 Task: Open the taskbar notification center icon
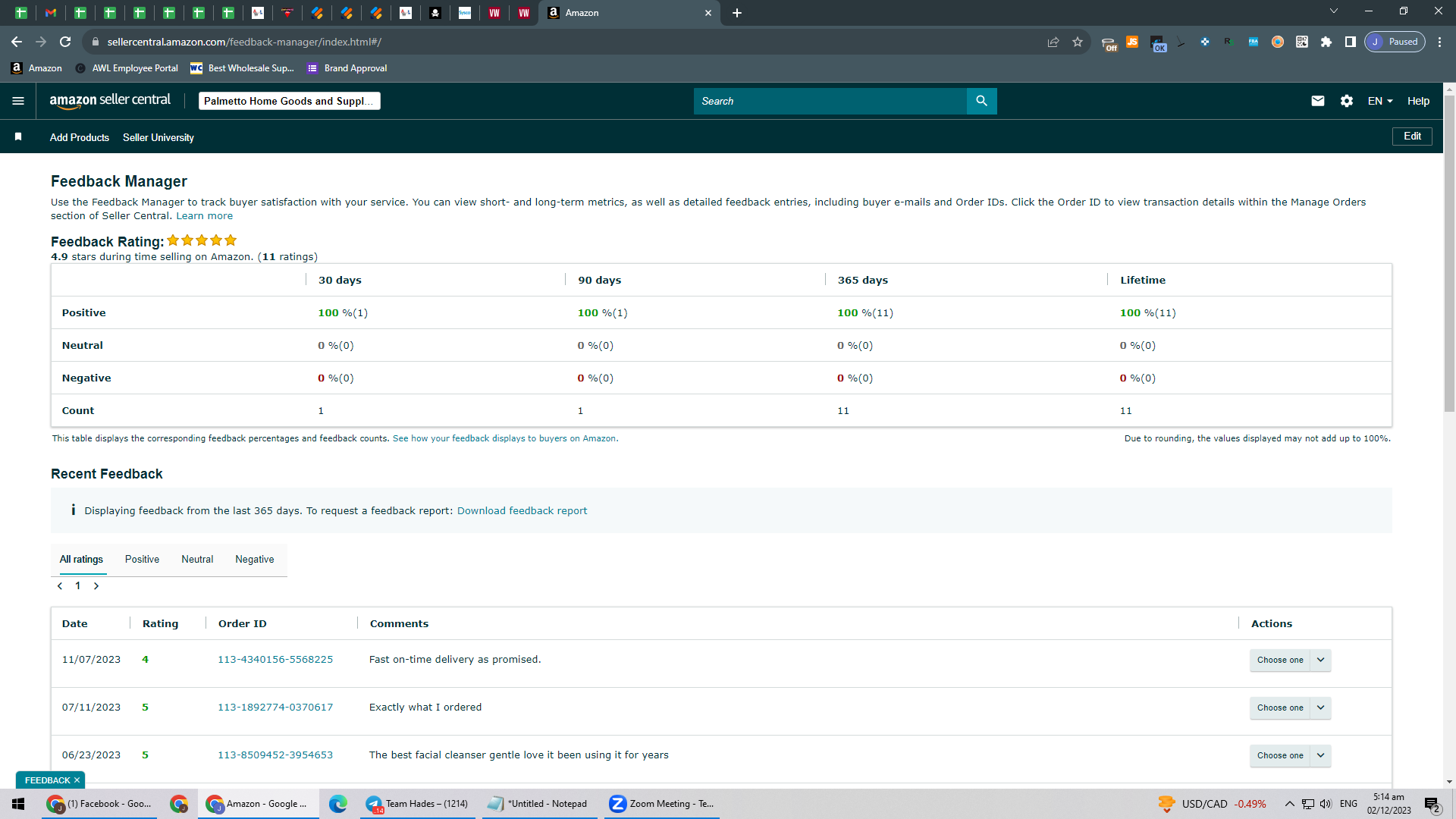(x=1432, y=805)
